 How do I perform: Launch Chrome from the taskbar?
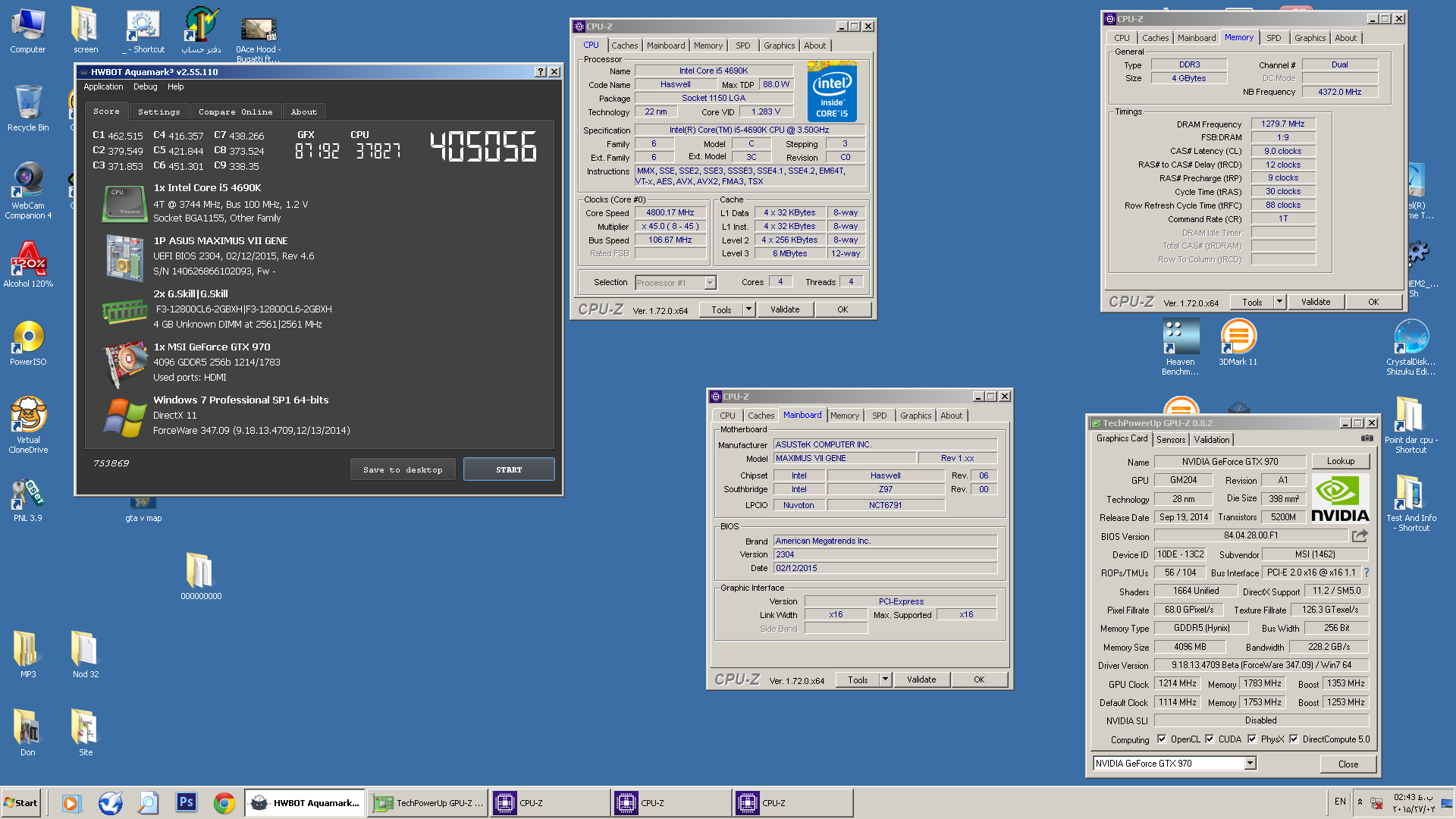coord(224,802)
